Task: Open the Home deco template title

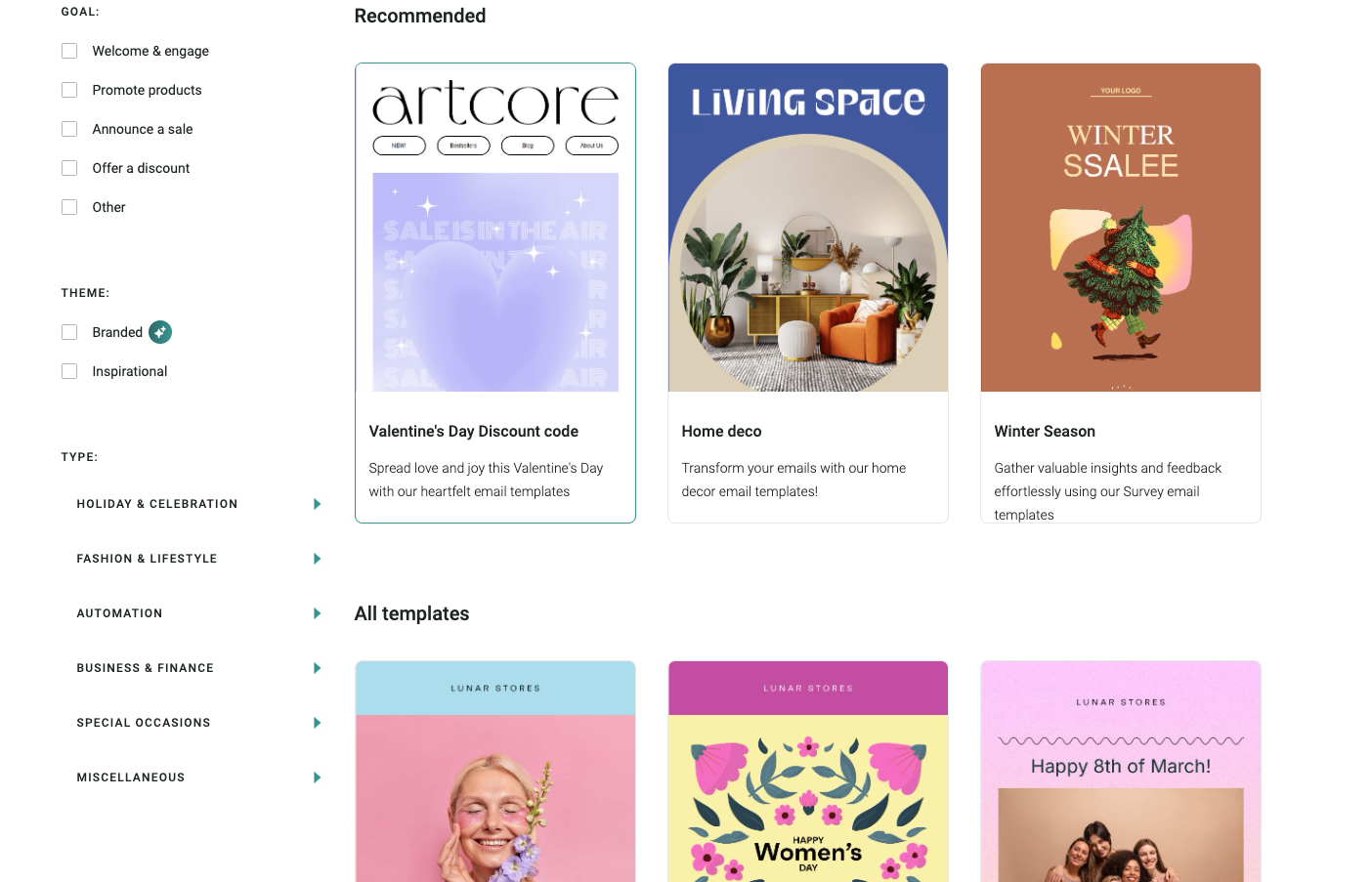Action: pos(721,431)
